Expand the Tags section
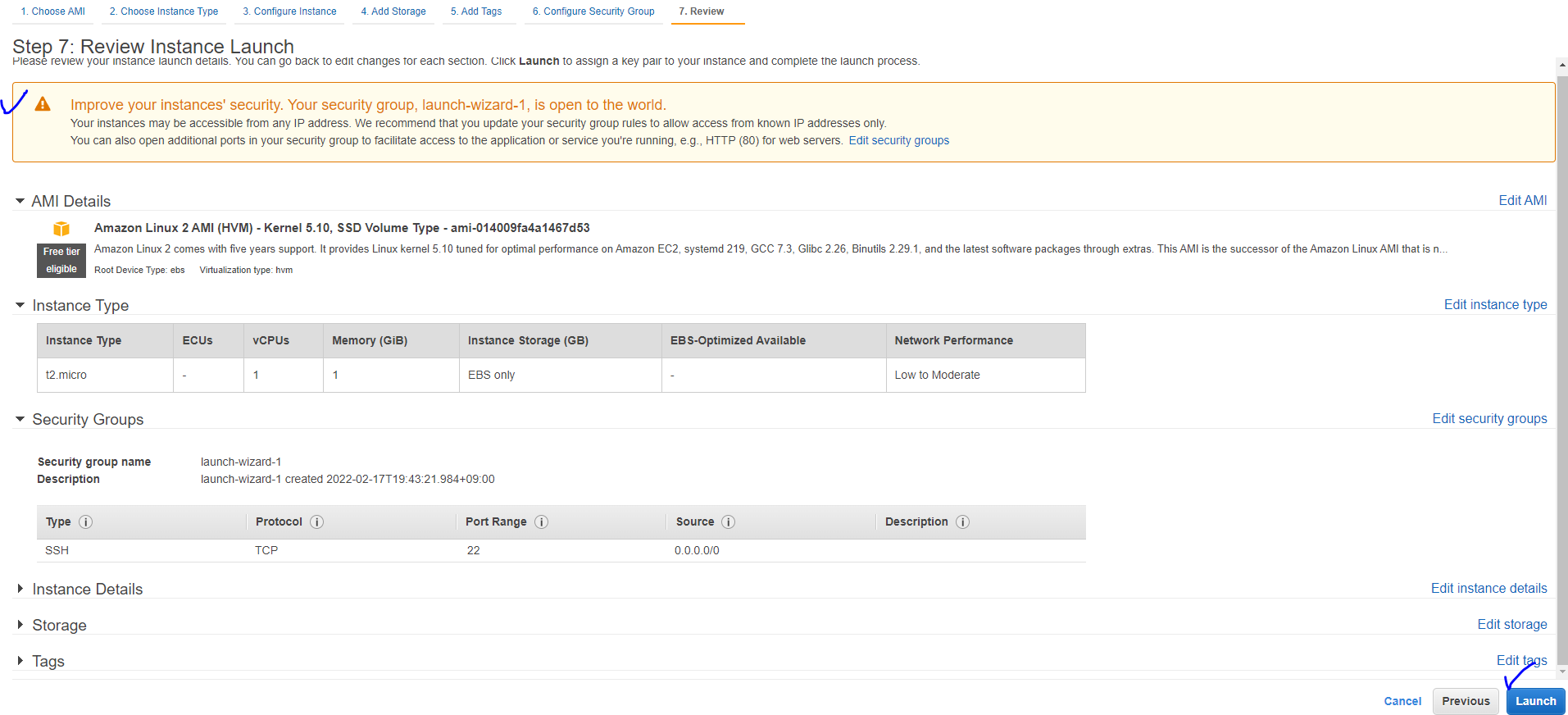The width and height of the screenshot is (1568, 715). coord(20,661)
